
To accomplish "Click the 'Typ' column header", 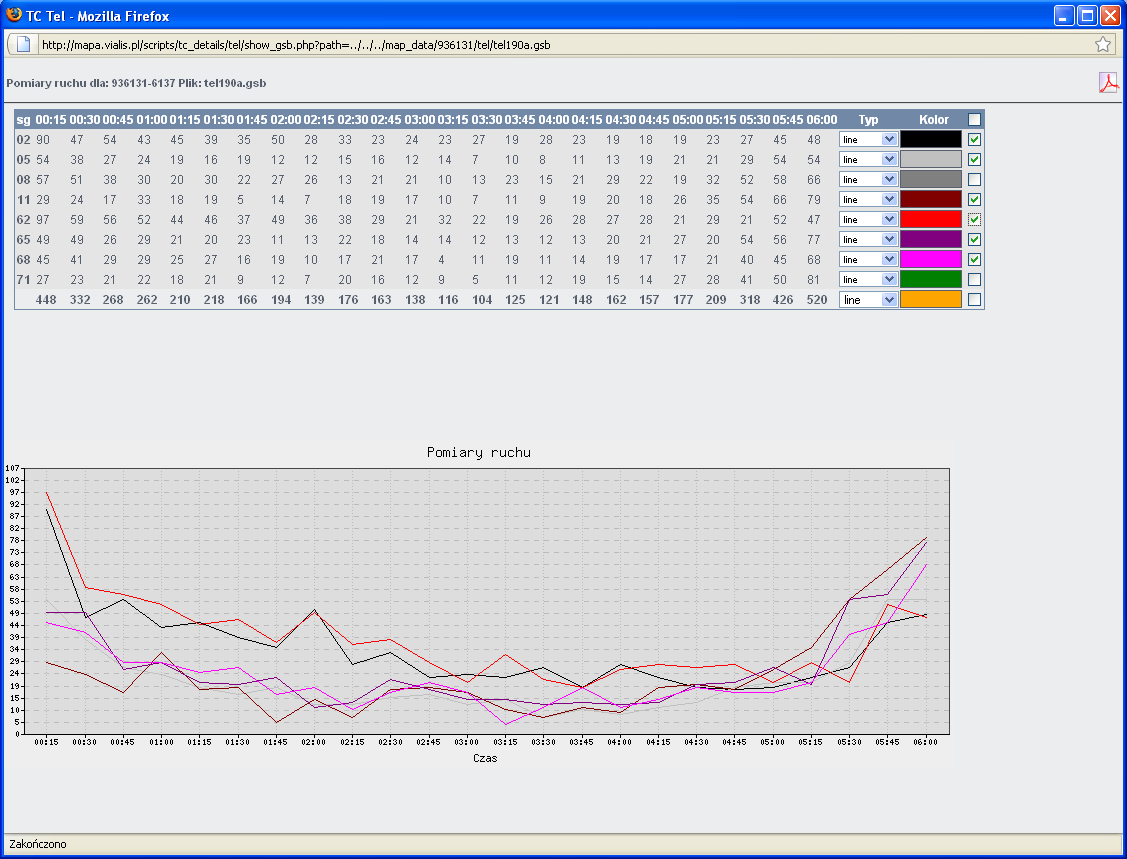I will [868, 119].
